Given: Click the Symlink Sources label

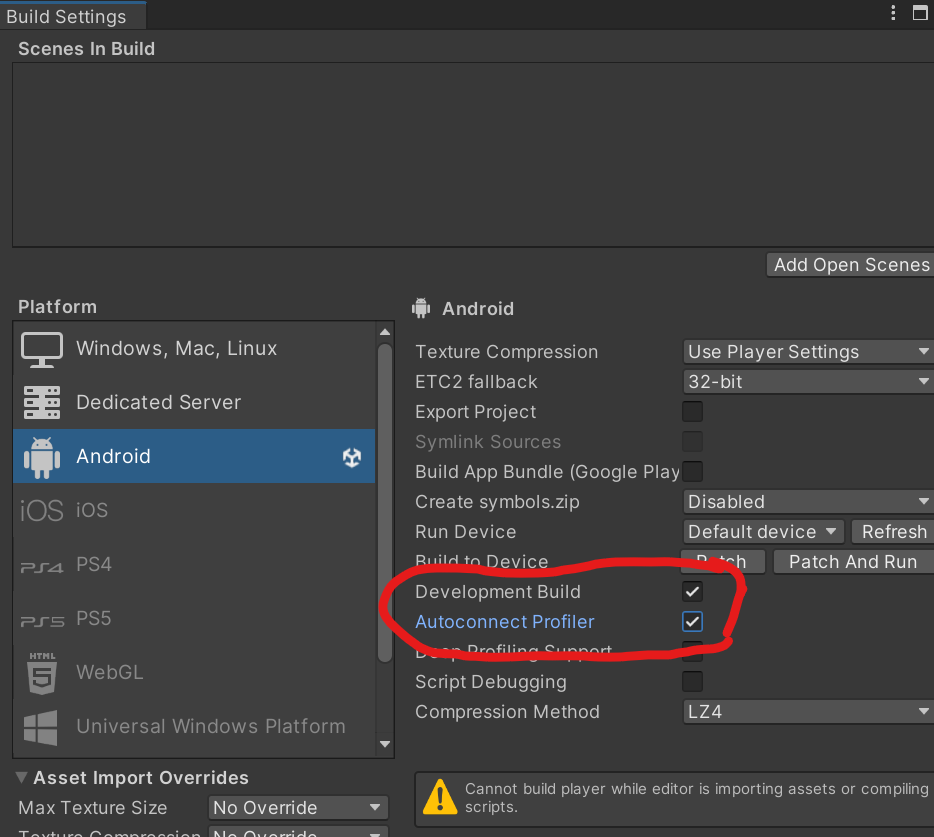Looking at the screenshot, I should (x=488, y=441).
